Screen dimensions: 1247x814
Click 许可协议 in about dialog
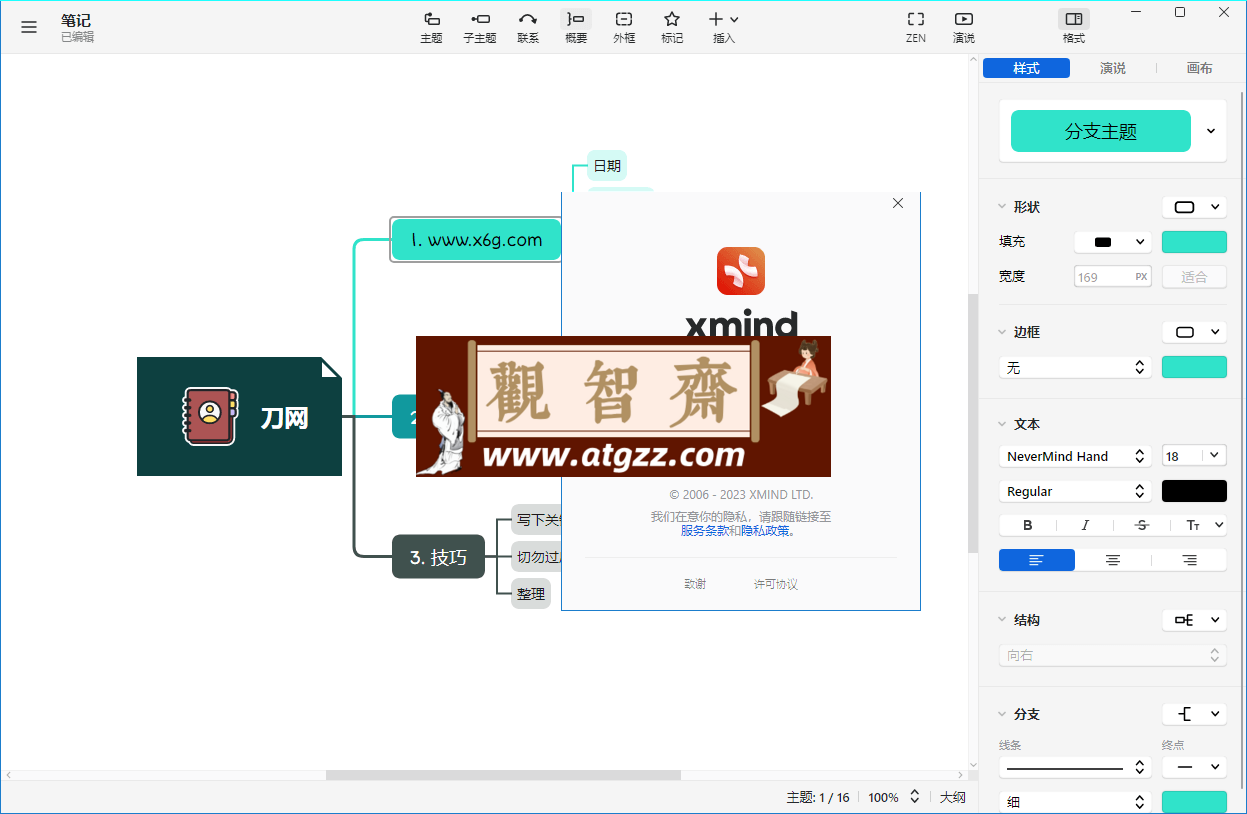pos(776,584)
